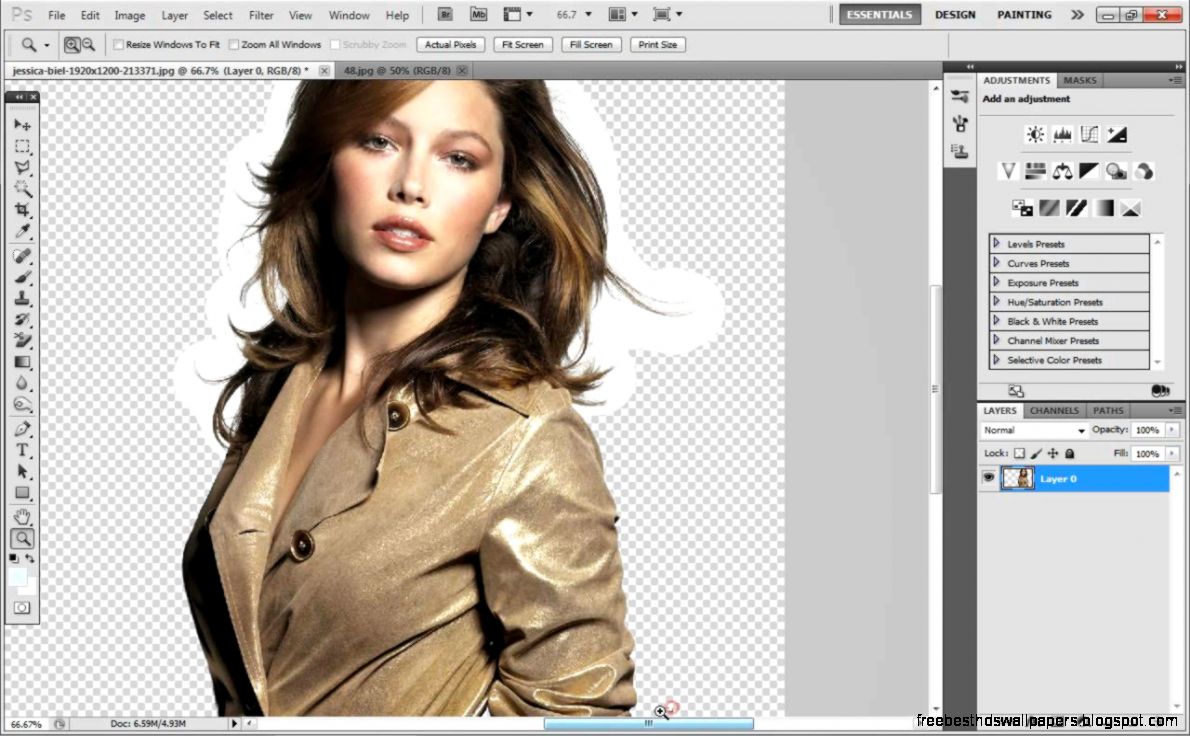Screen dimensions: 1190x736
Task: Select the Layer 0 thumbnail
Action: [1018, 478]
